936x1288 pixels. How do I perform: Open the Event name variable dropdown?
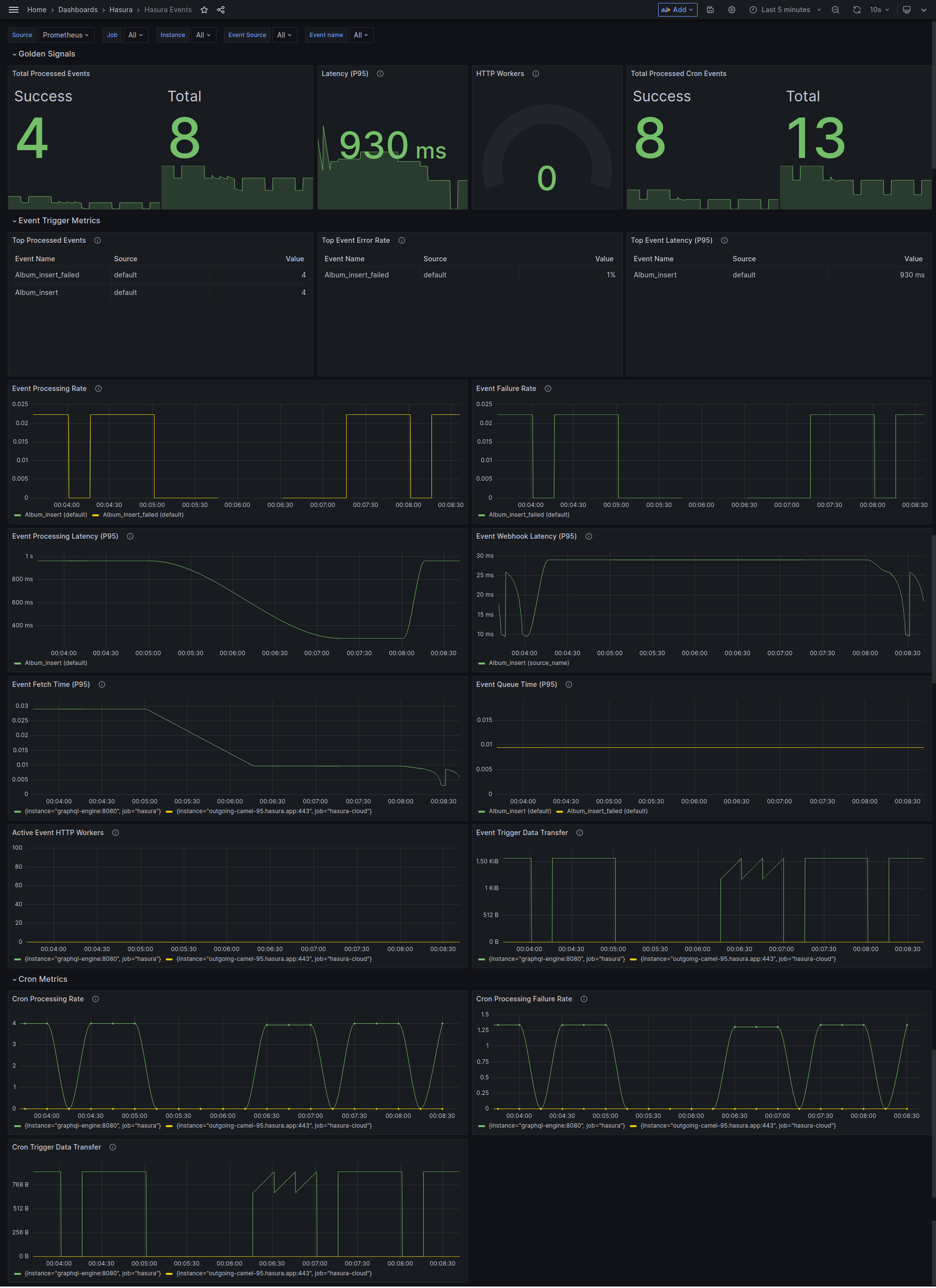pos(361,35)
